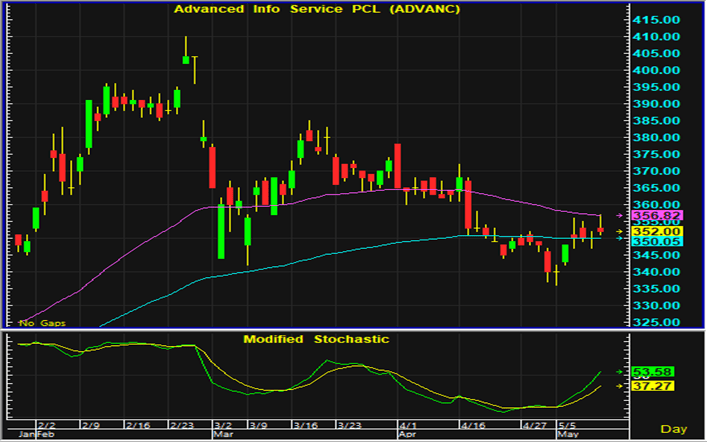Click the Apr month label
The image size is (707, 442).
408,434
